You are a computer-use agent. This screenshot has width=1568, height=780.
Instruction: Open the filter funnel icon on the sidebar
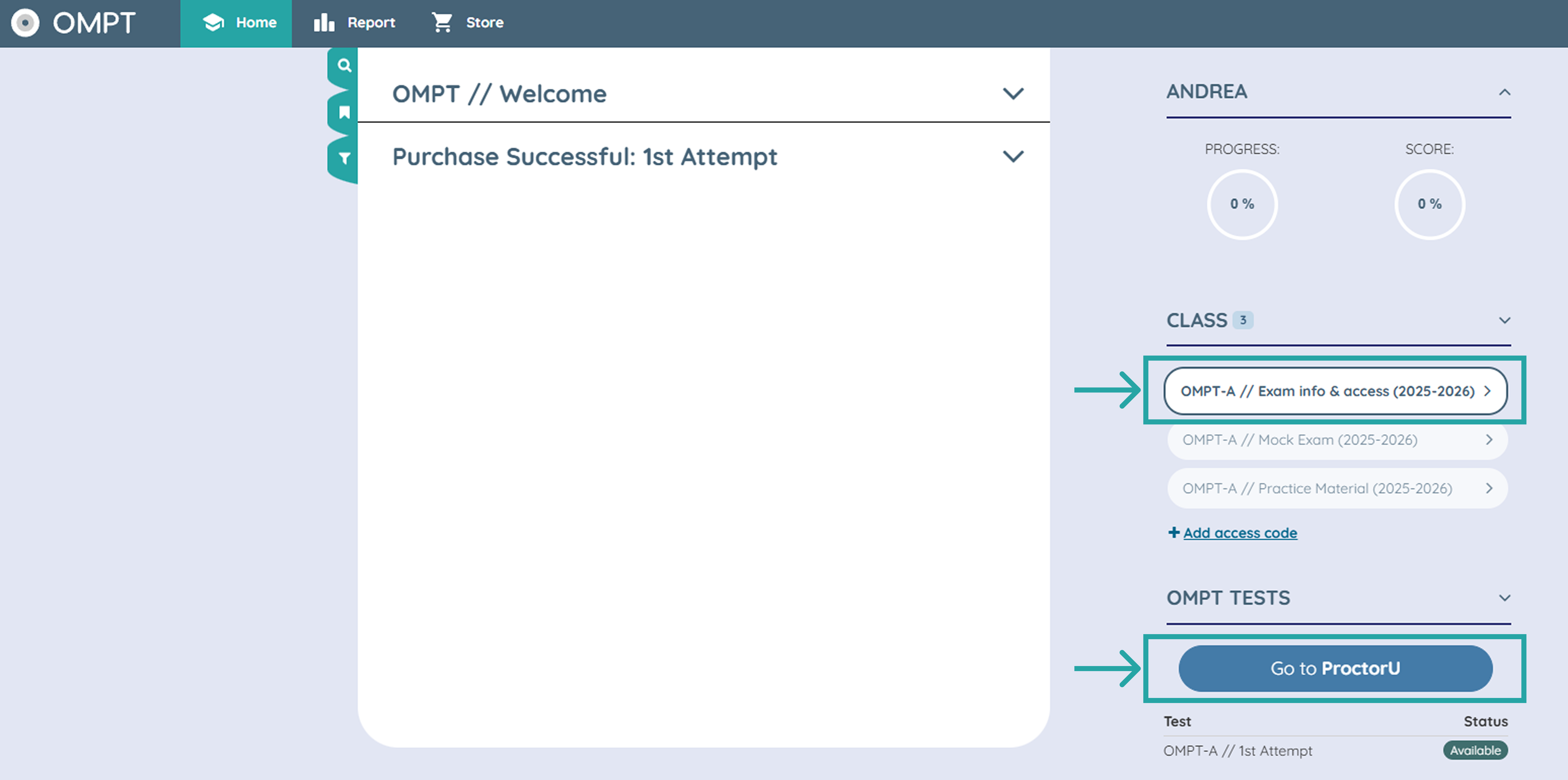(344, 157)
